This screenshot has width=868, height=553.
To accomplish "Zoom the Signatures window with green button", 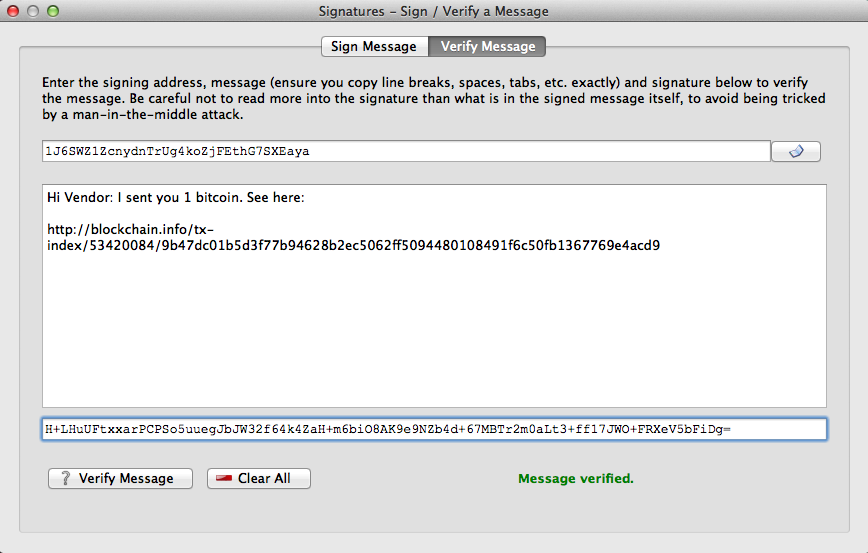I will click(53, 11).
